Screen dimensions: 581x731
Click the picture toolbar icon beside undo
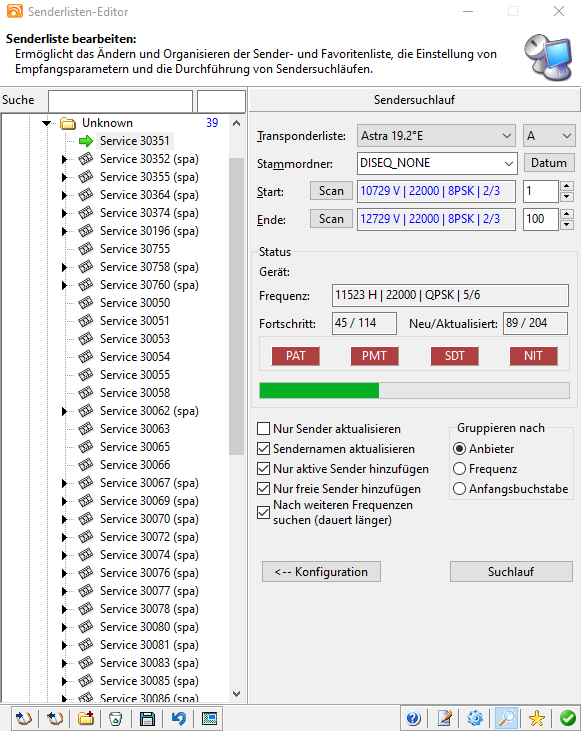(x=209, y=718)
